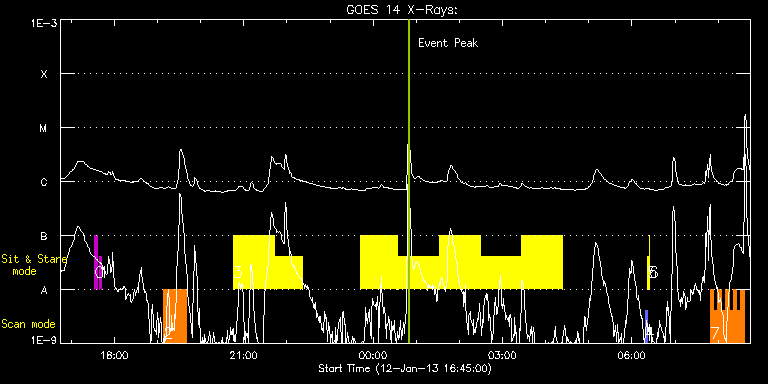Click the 21:00 time axis tick label
The width and height of the screenshot is (768, 384).
coord(243,356)
